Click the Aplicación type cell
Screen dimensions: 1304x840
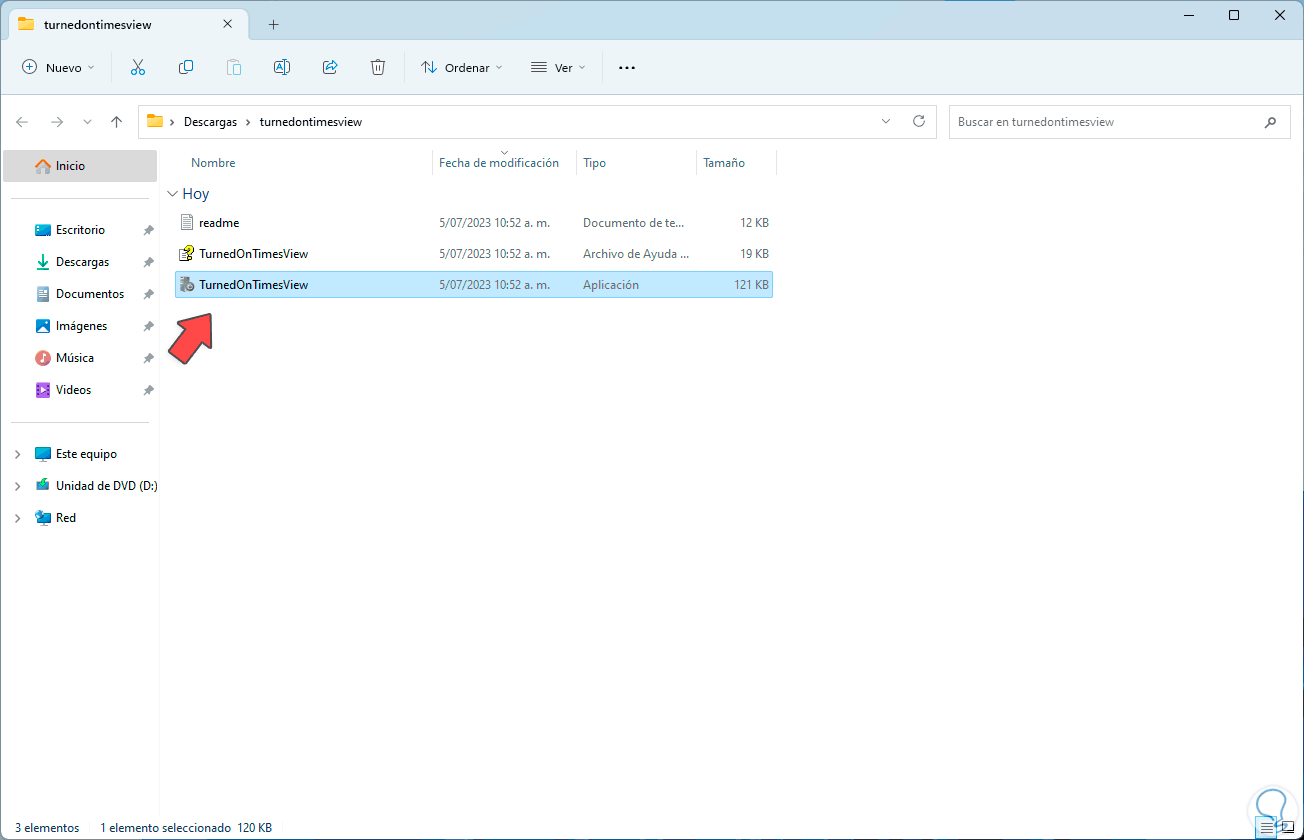[x=611, y=285]
